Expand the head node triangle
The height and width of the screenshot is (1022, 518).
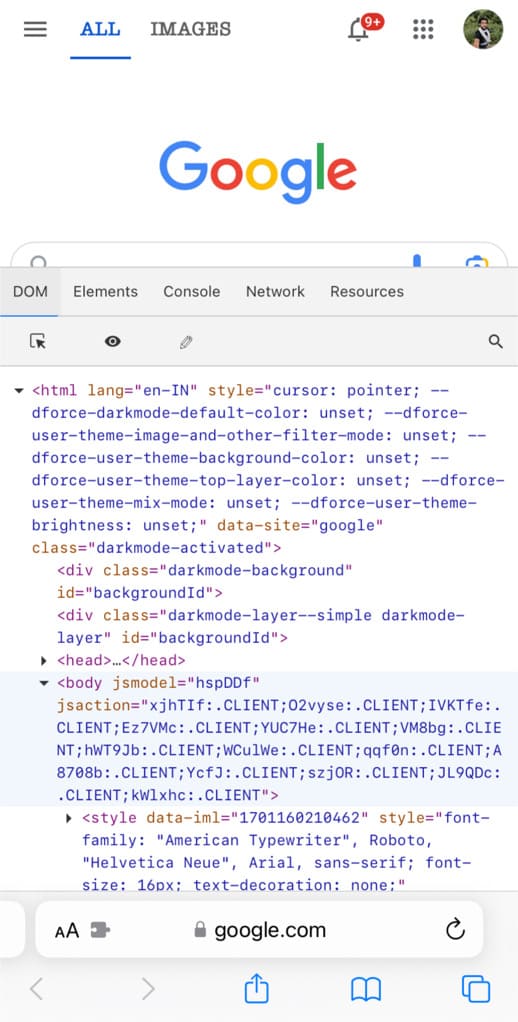coord(44,661)
